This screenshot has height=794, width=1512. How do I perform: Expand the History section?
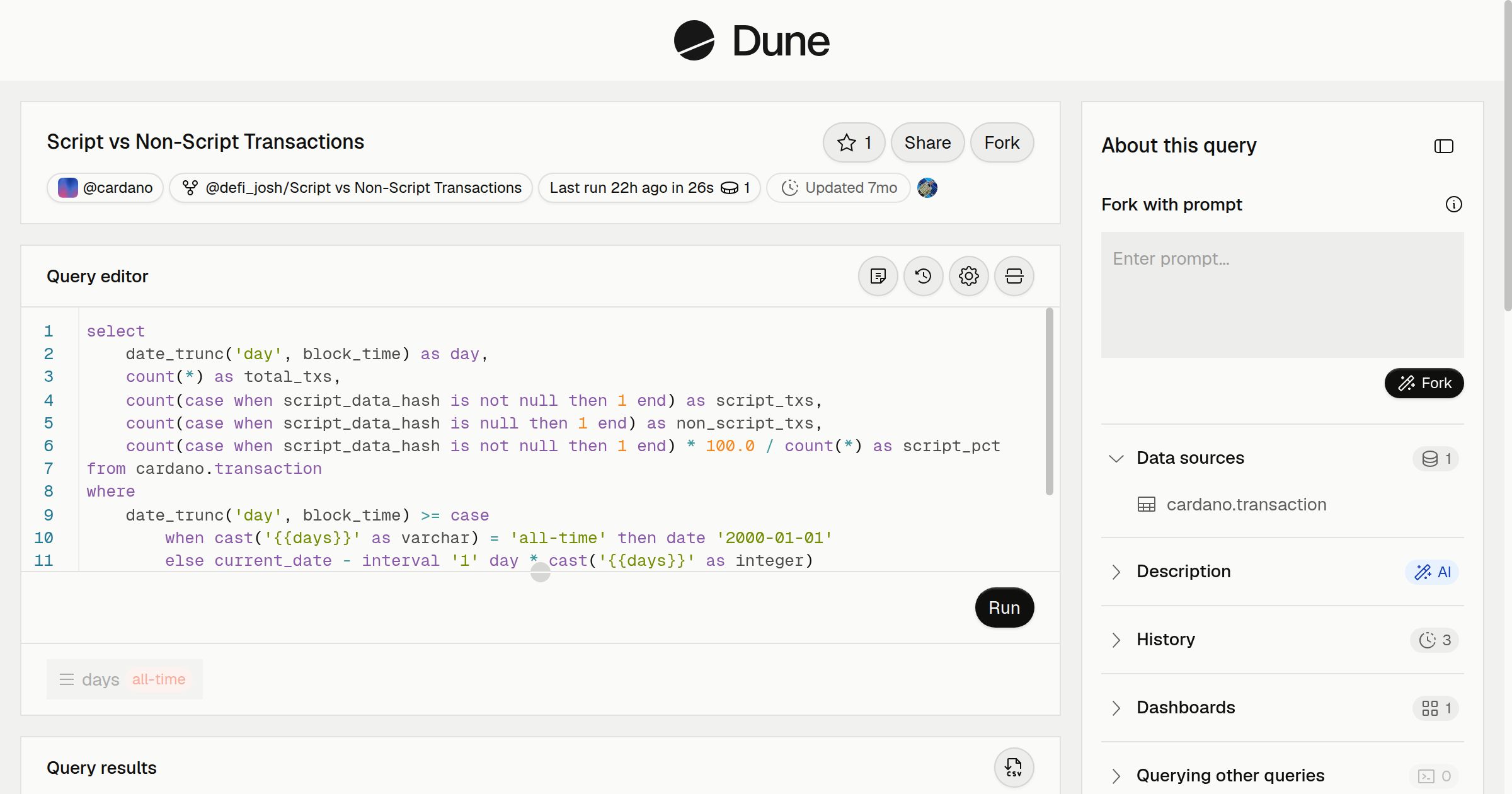coord(1116,640)
